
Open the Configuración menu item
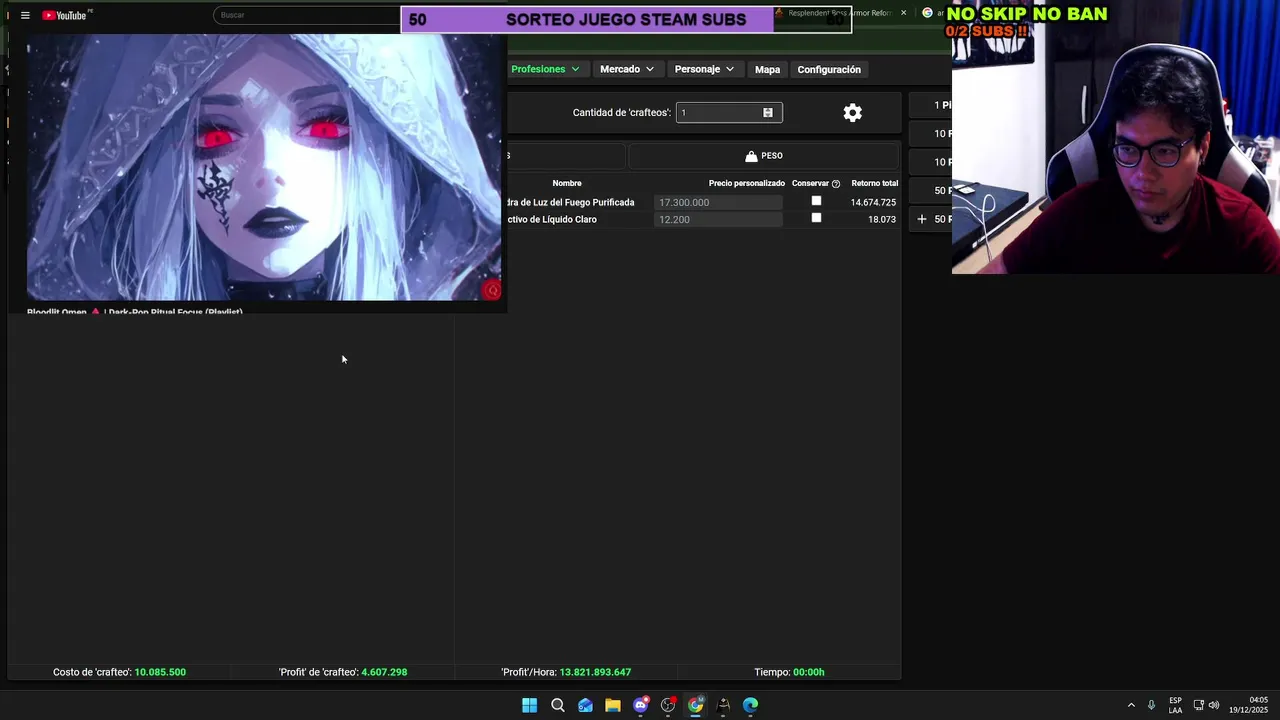click(829, 69)
